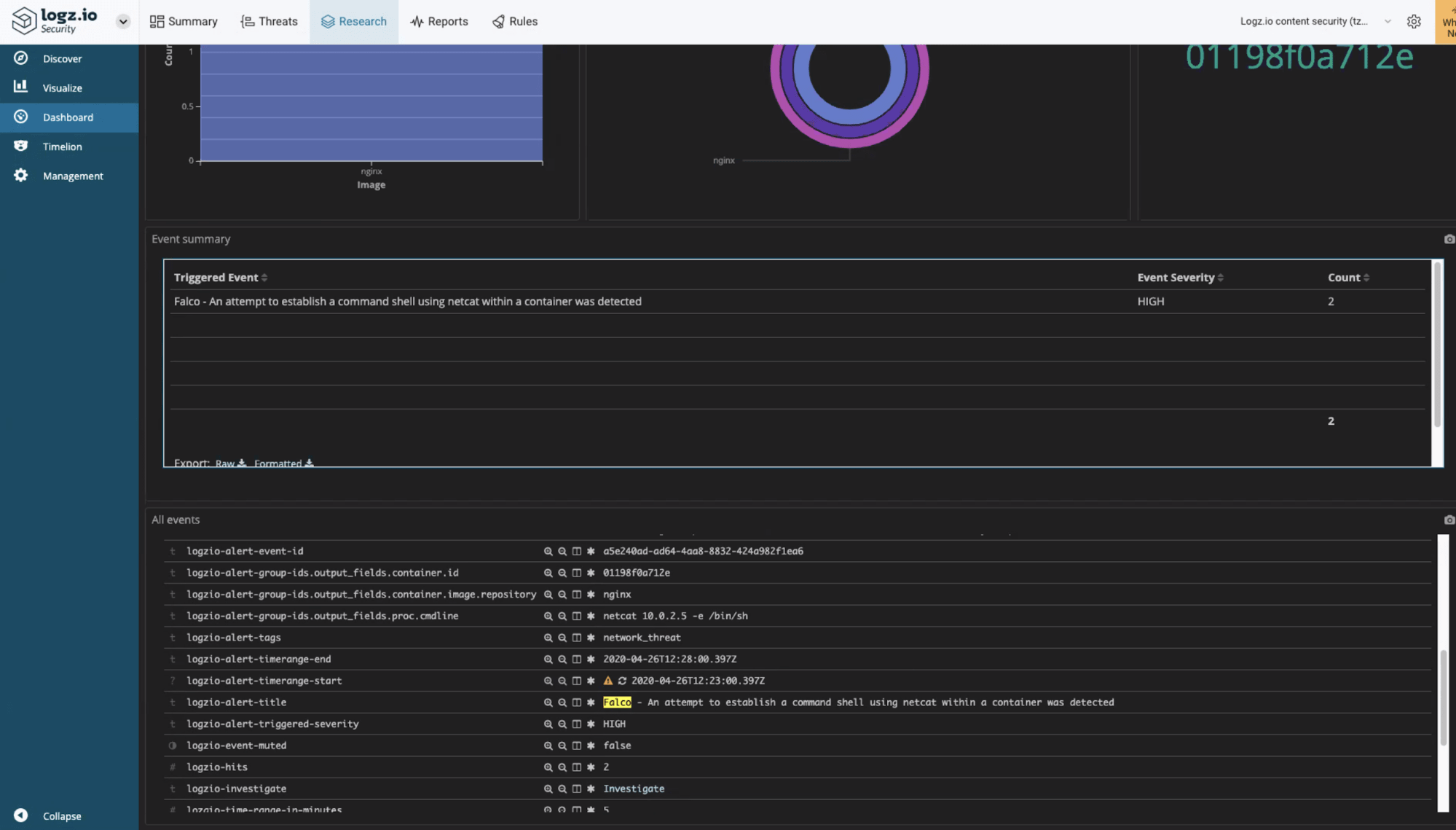
Task: Toggle column for logzio-hits field
Action: 576,767
